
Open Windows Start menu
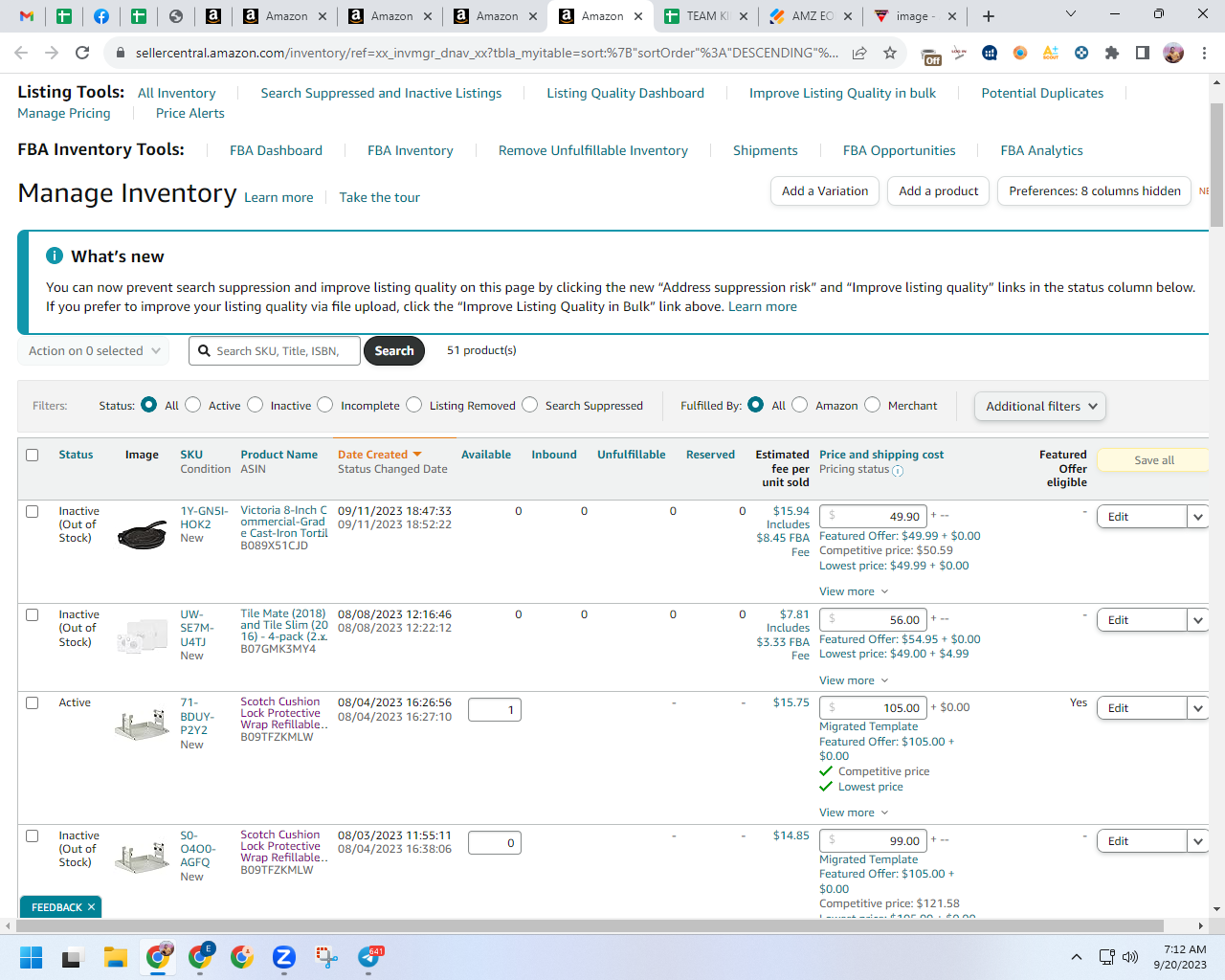click(31, 957)
